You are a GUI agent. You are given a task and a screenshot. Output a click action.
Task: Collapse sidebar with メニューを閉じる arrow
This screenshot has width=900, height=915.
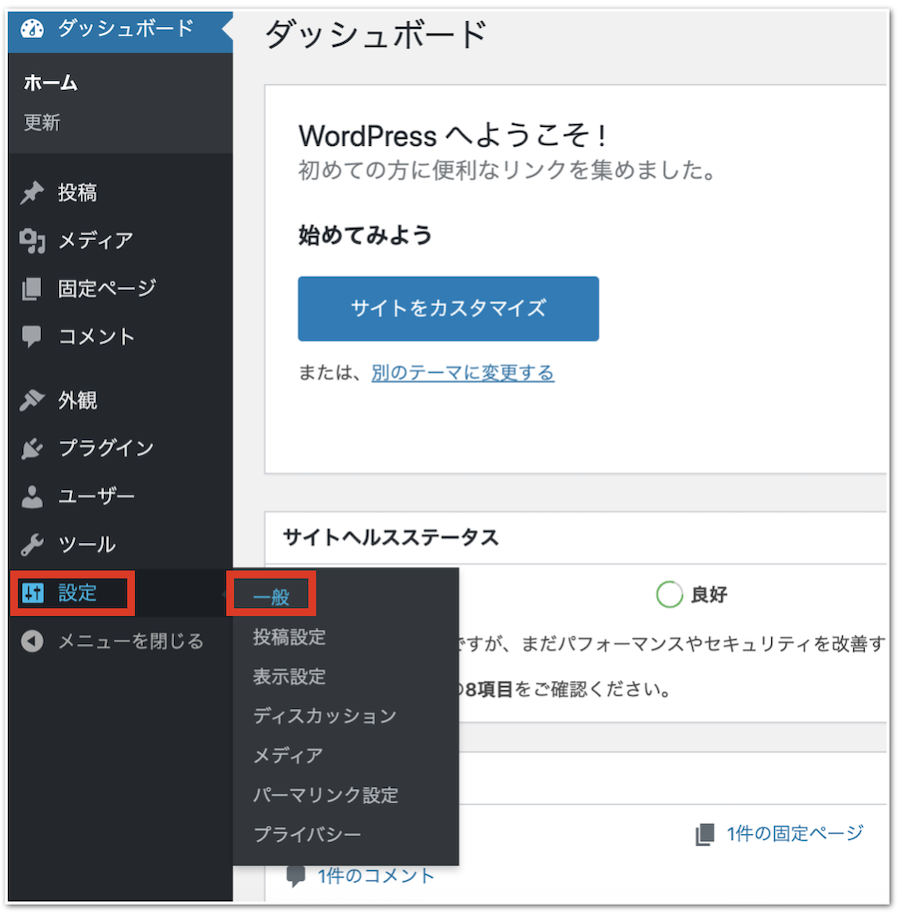pyautogui.click(x=33, y=641)
